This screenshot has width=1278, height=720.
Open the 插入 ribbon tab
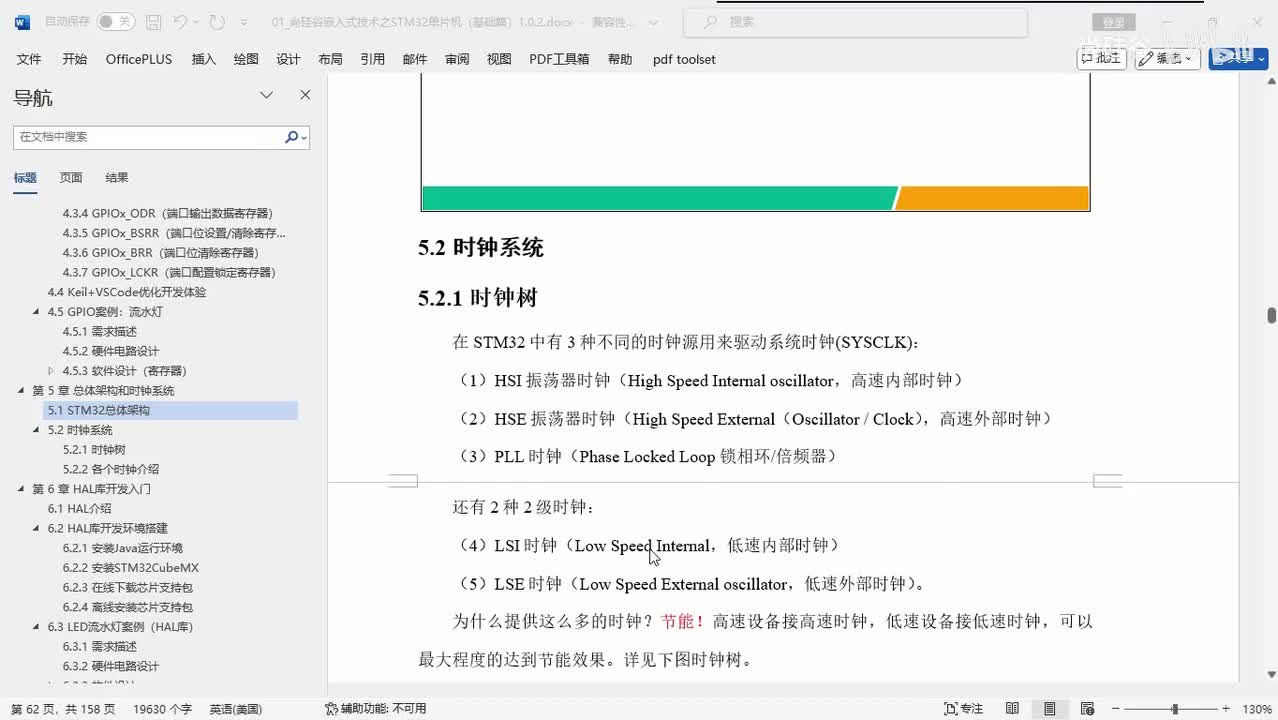coord(203,59)
